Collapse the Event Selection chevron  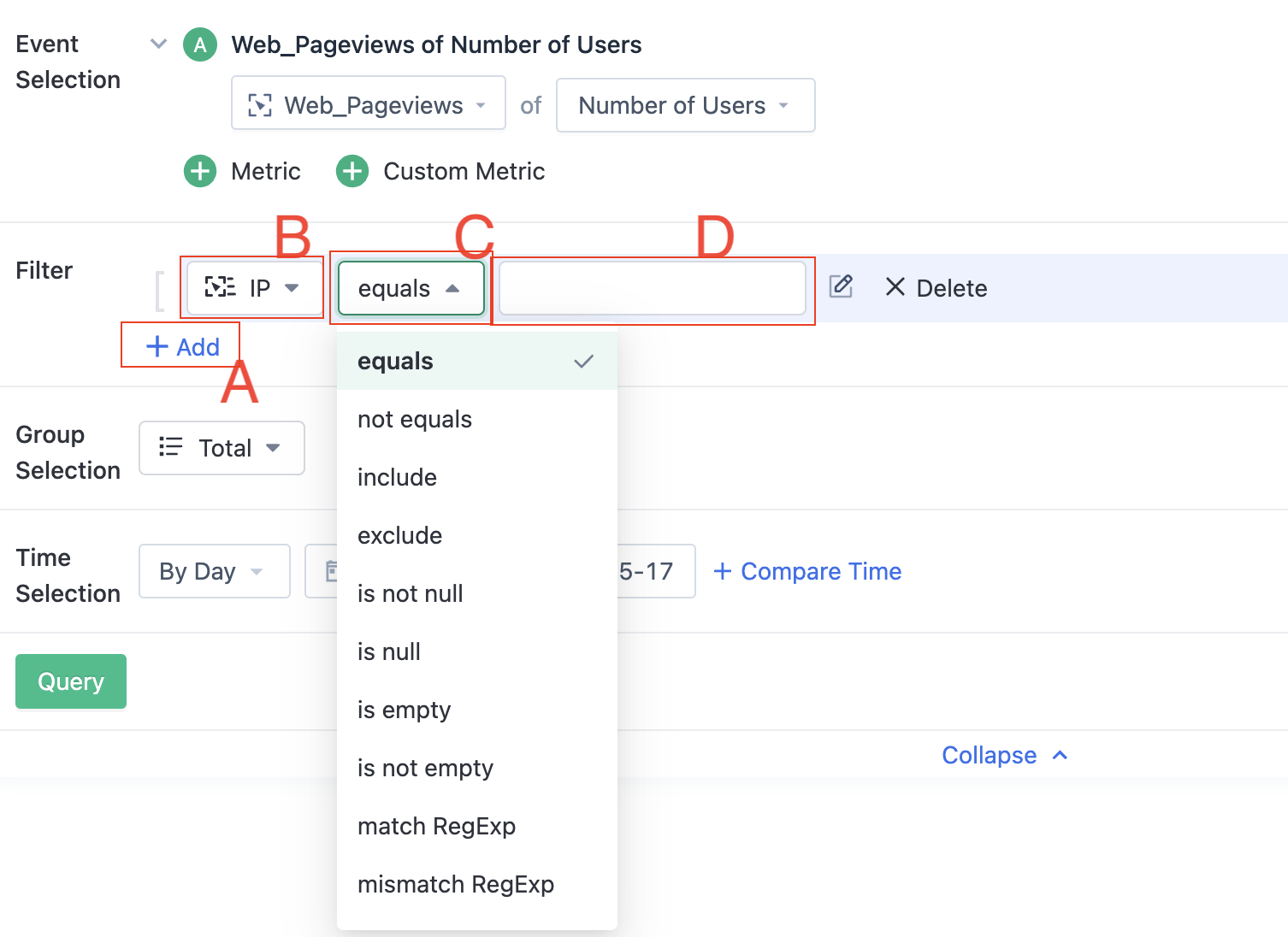pyautogui.click(x=158, y=44)
